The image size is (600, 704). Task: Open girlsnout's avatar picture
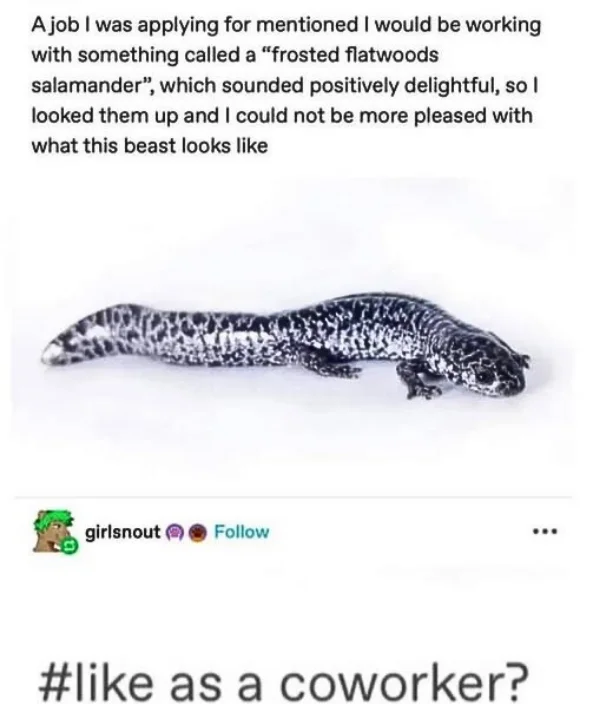[54, 531]
